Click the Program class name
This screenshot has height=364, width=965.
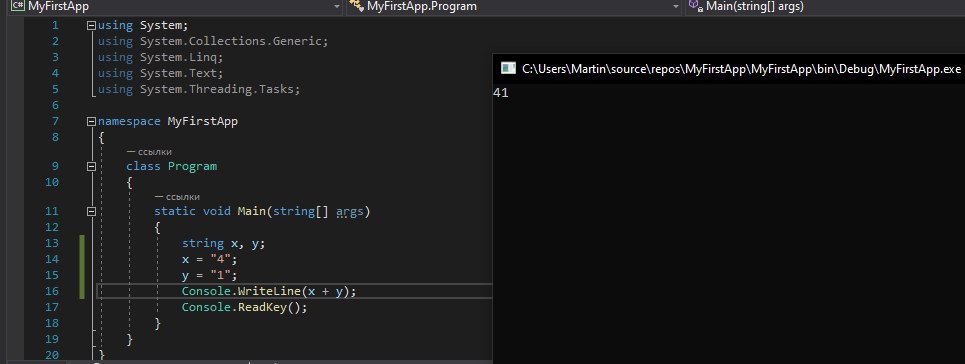click(x=193, y=166)
